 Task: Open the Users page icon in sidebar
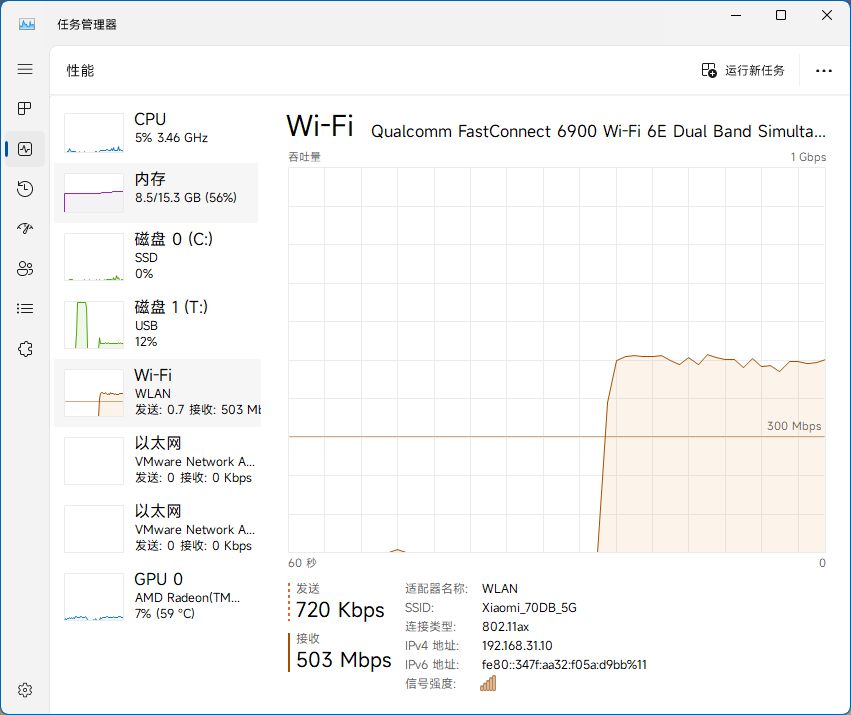(x=25, y=268)
